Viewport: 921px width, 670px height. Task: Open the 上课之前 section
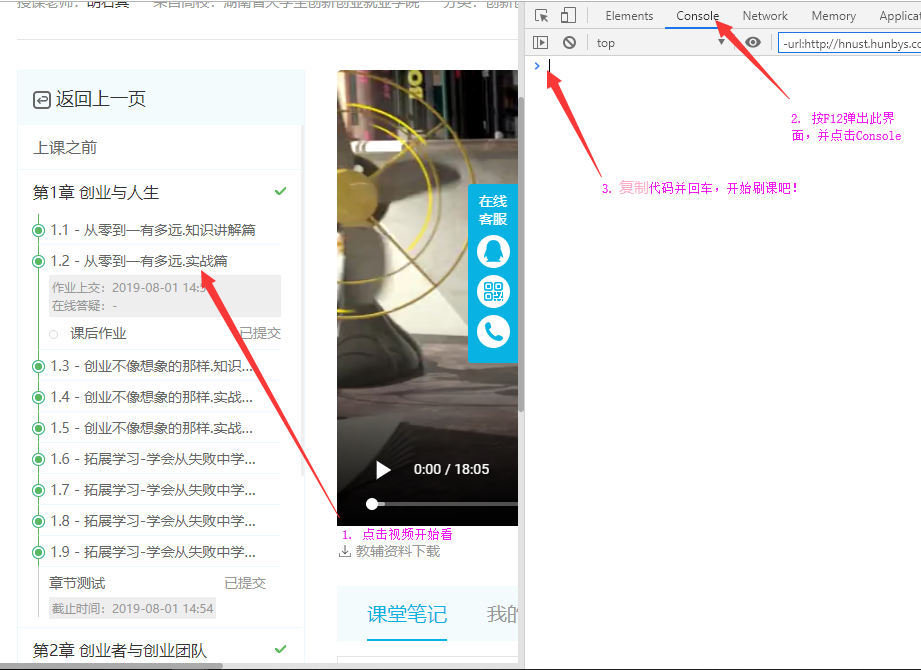(65, 147)
